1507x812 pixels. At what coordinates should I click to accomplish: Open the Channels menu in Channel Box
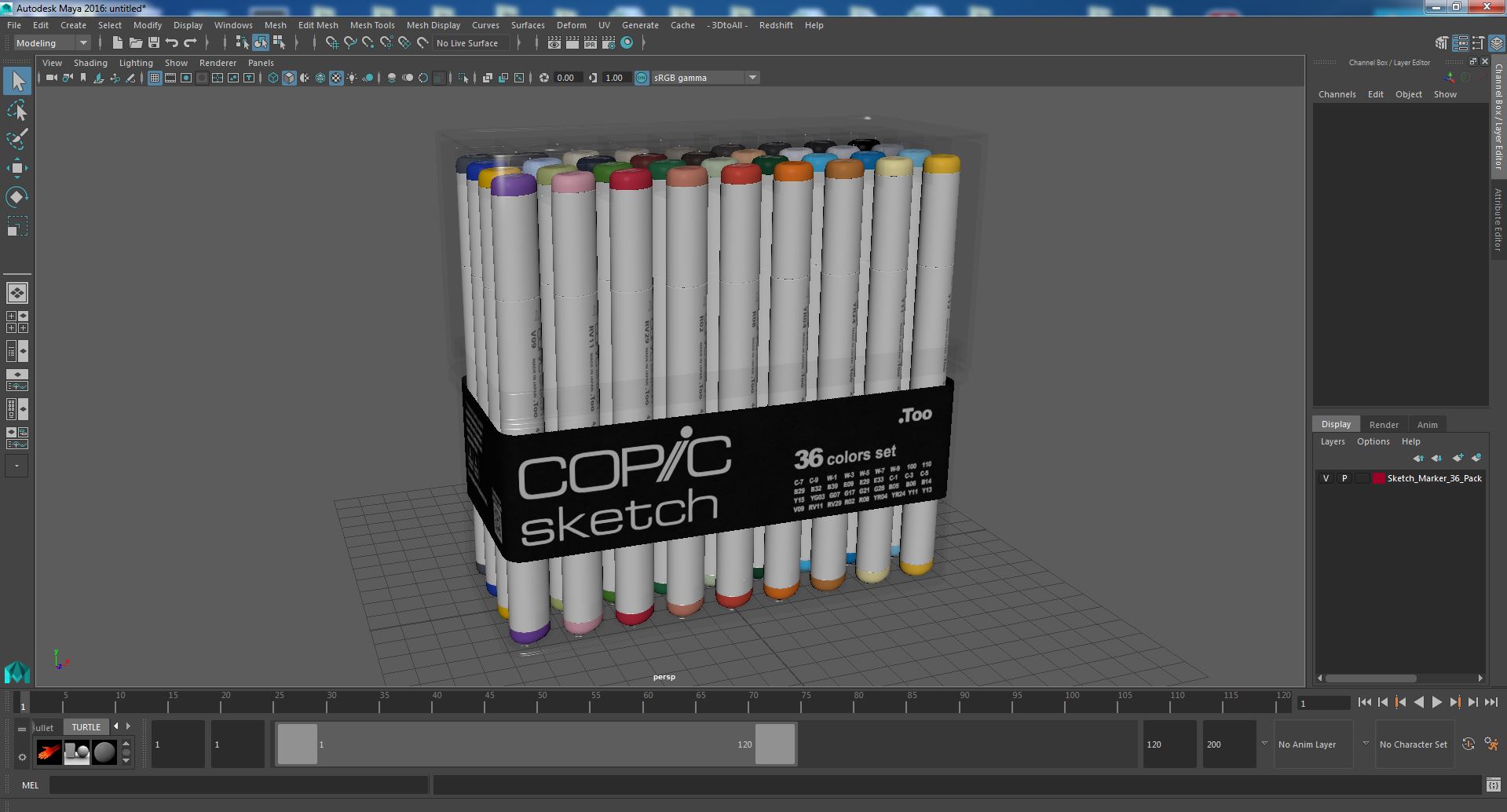pos(1337,94)
